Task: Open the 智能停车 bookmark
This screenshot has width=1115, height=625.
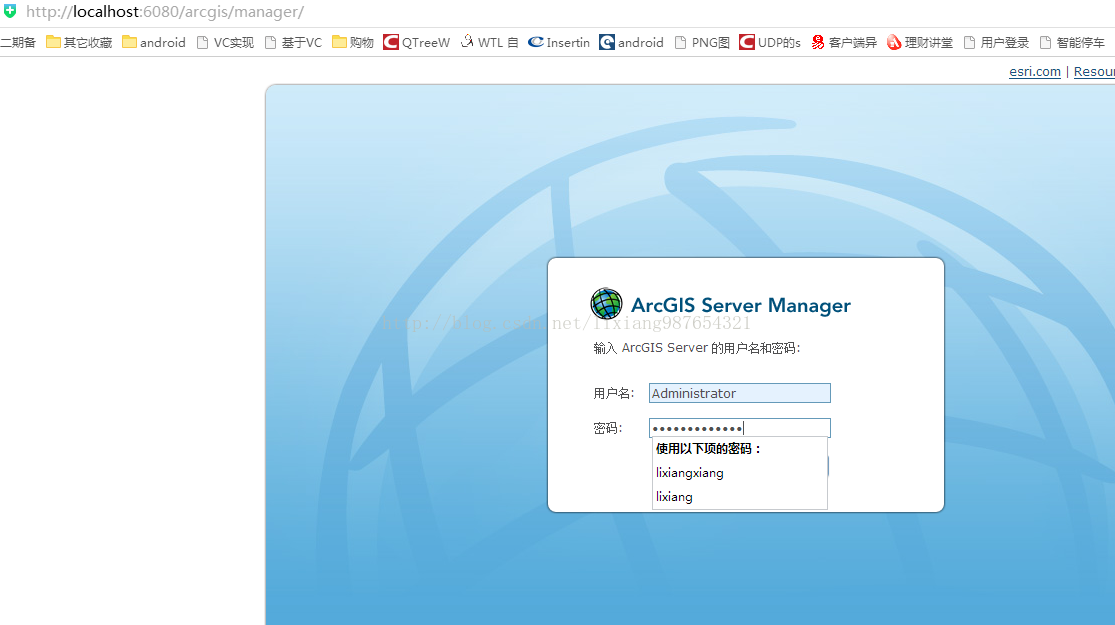Action: coord(1072,43)
